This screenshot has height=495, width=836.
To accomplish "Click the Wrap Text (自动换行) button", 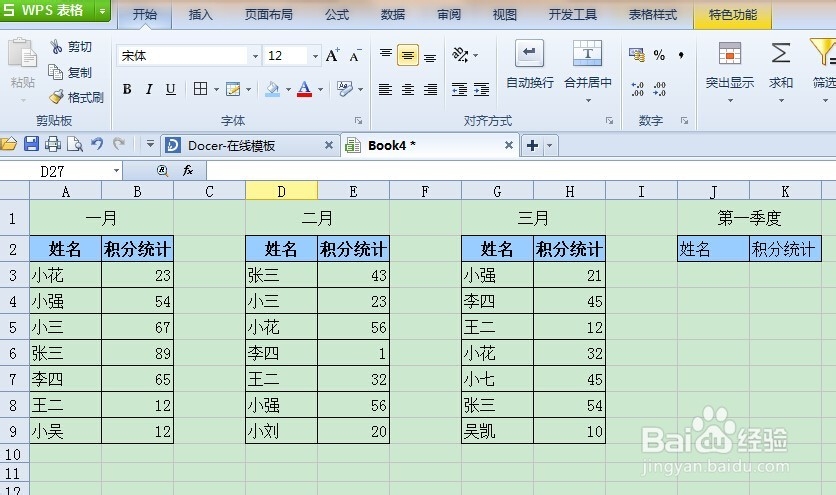I will point(529,64).
